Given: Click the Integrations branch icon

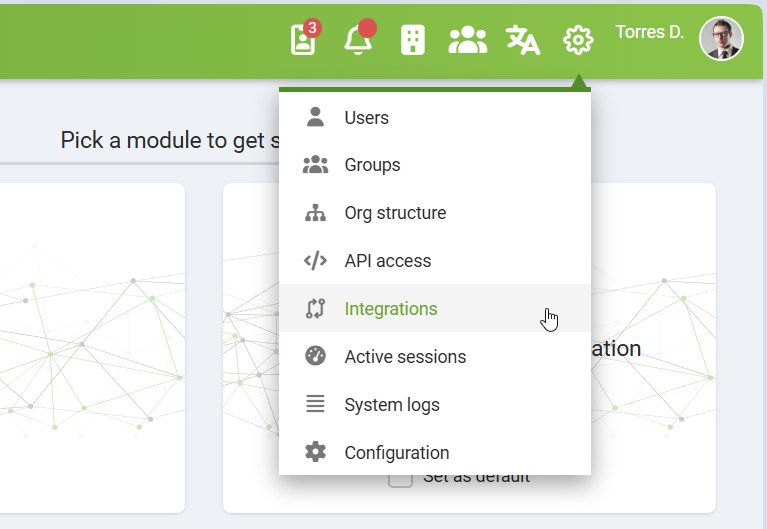Looking at the screenshot, I should tap(315, 309).
